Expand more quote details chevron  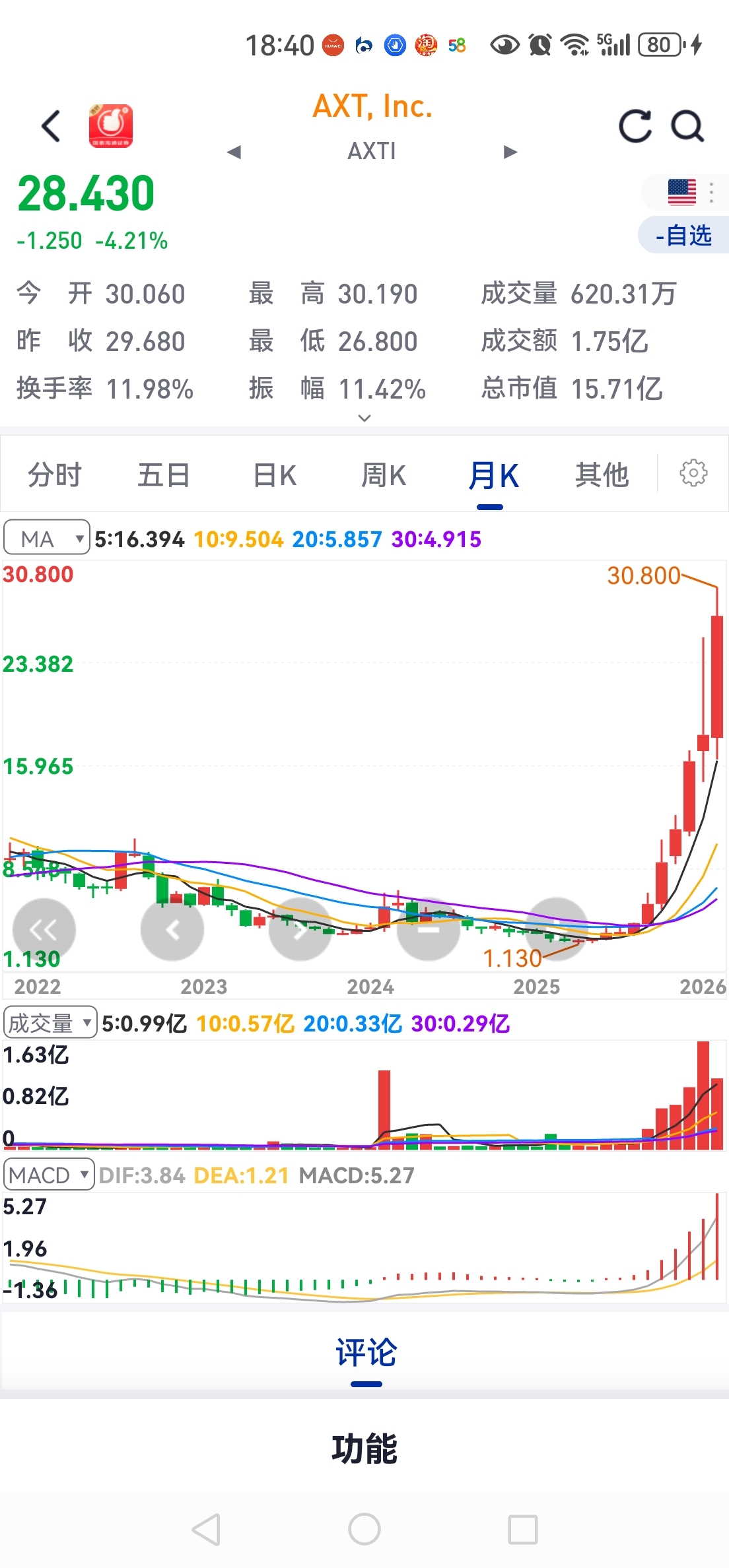click(364, 418)
